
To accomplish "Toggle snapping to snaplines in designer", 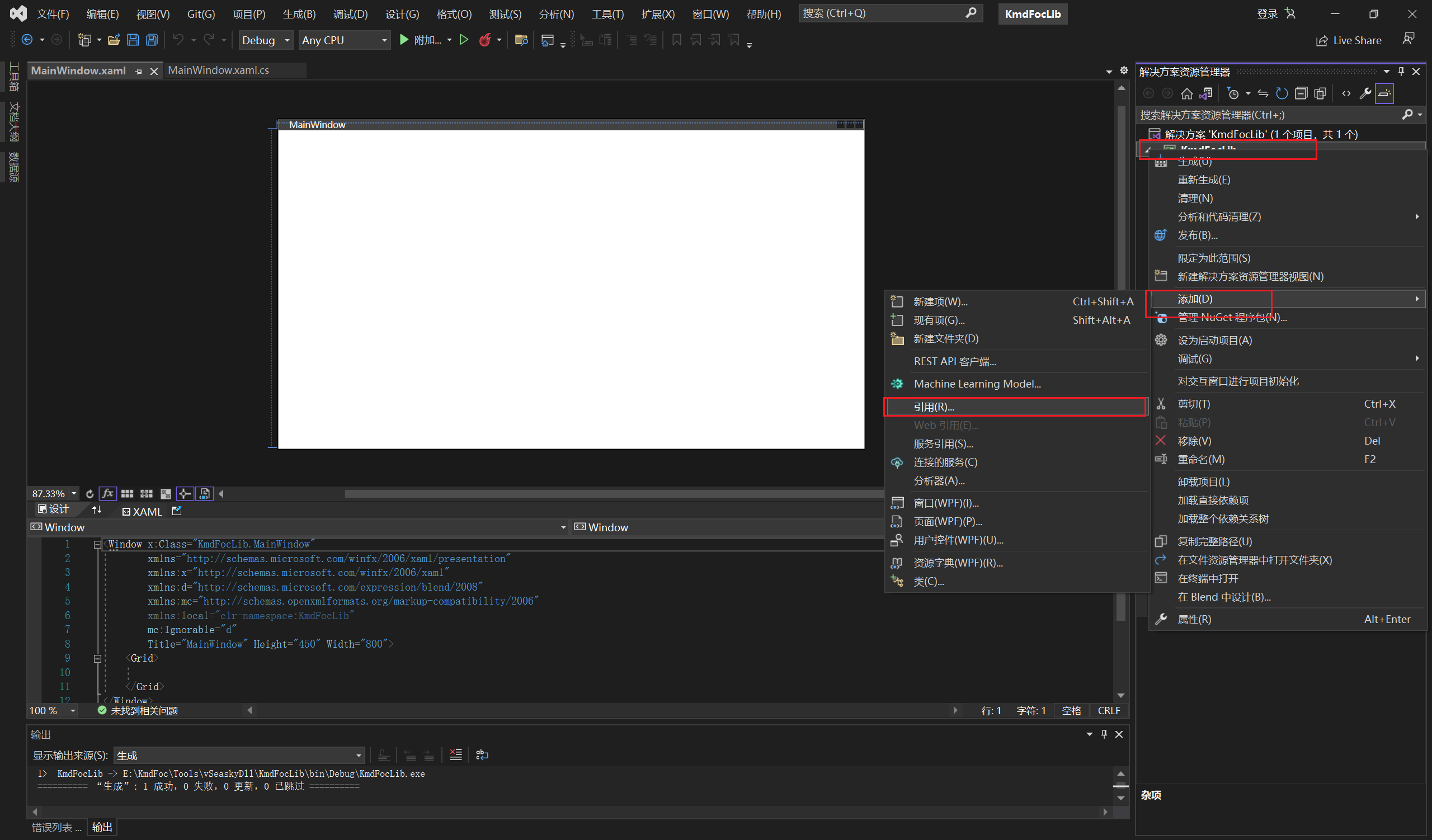I will point(185,494).
